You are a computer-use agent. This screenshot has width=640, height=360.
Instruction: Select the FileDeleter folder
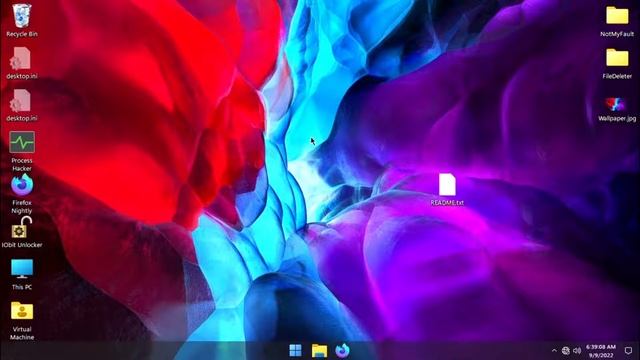[x=617, y=63]
